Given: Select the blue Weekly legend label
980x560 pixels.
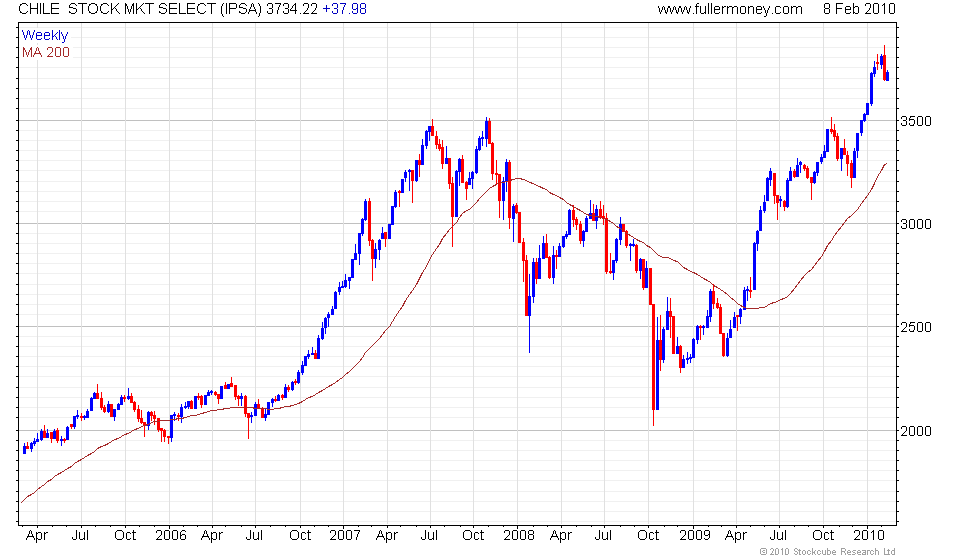Looking at the screenshot, I should pos(44,36).
